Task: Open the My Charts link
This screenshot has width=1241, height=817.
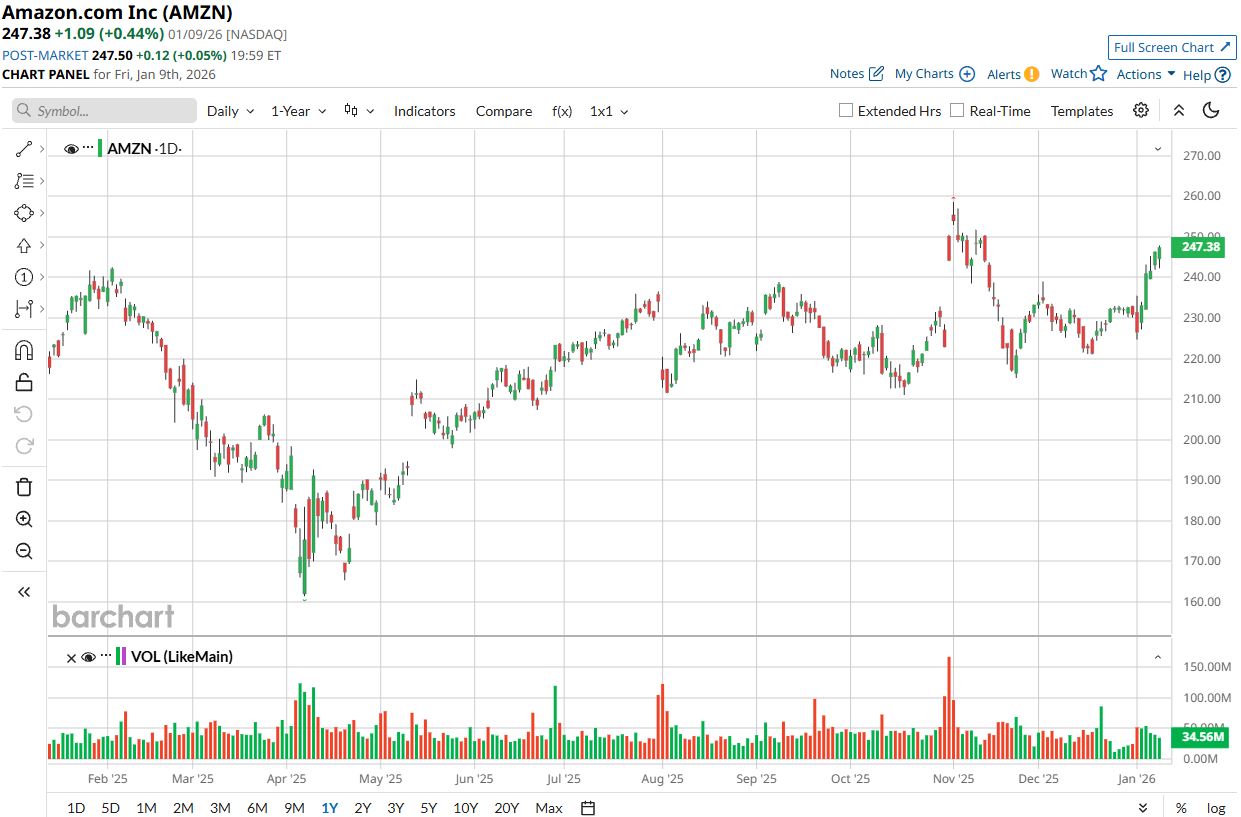Action: 924,74
